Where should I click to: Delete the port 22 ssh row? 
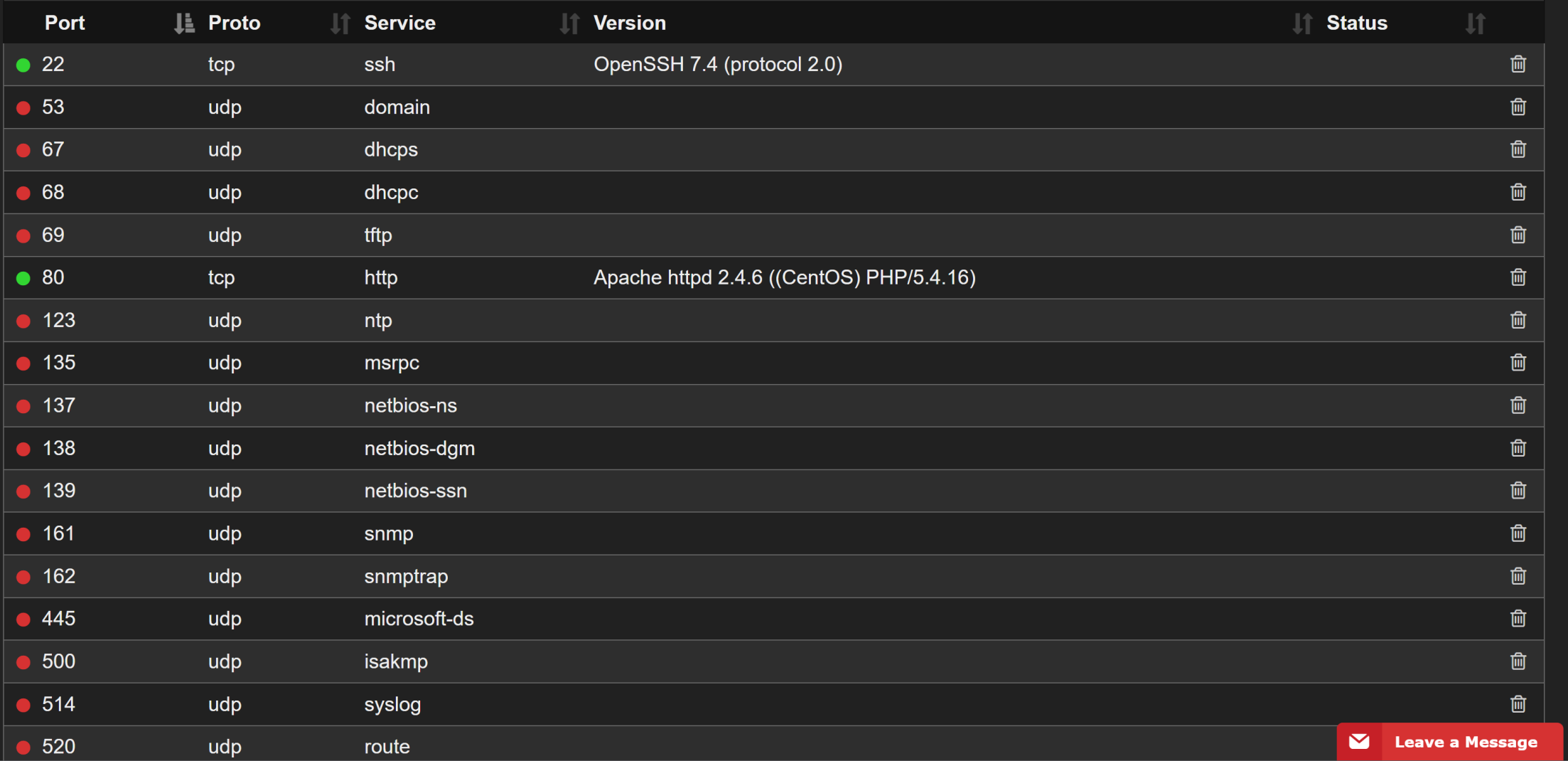1518,64
